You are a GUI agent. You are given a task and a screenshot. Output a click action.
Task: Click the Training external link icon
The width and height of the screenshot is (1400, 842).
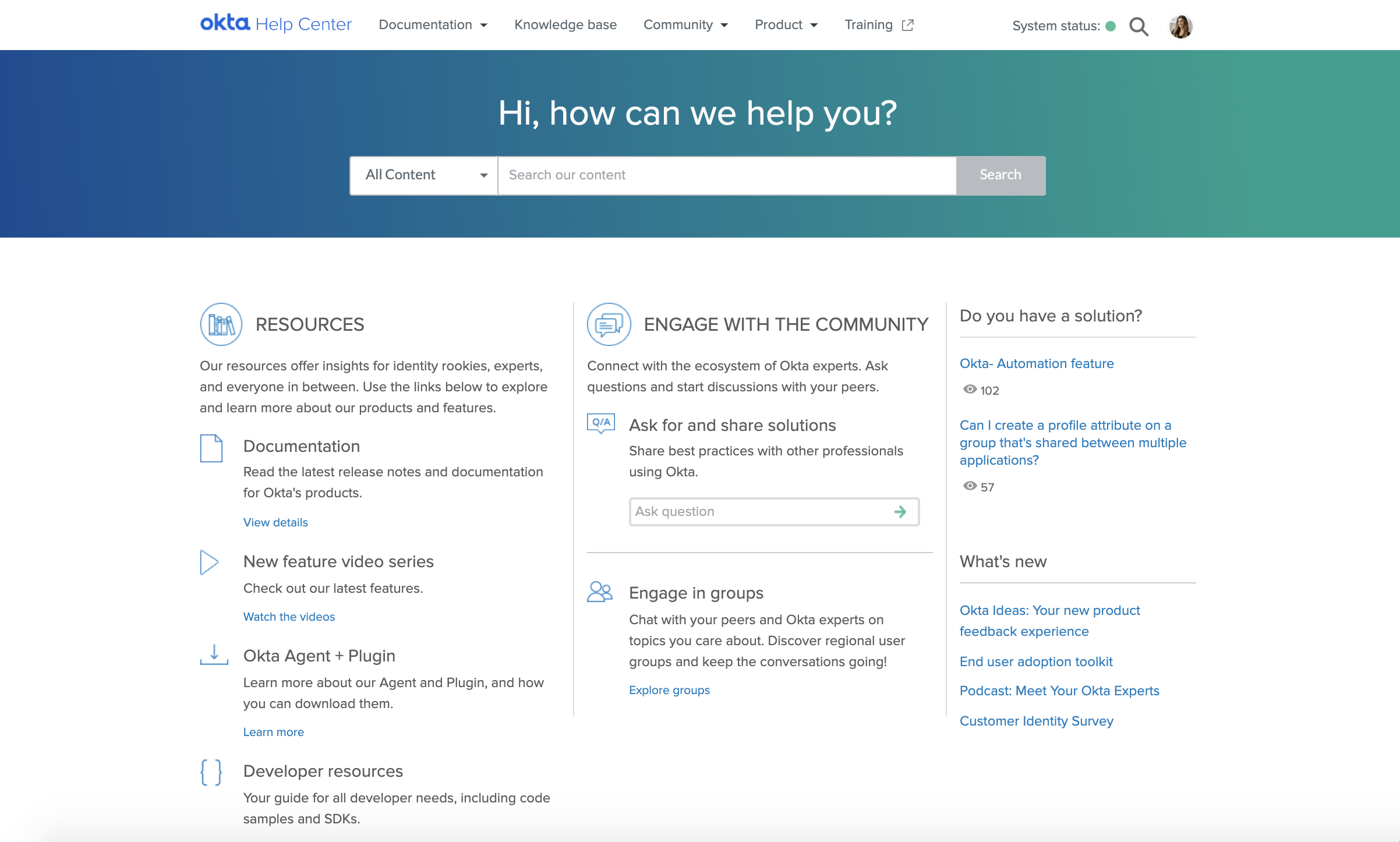(x=907, y=25)
